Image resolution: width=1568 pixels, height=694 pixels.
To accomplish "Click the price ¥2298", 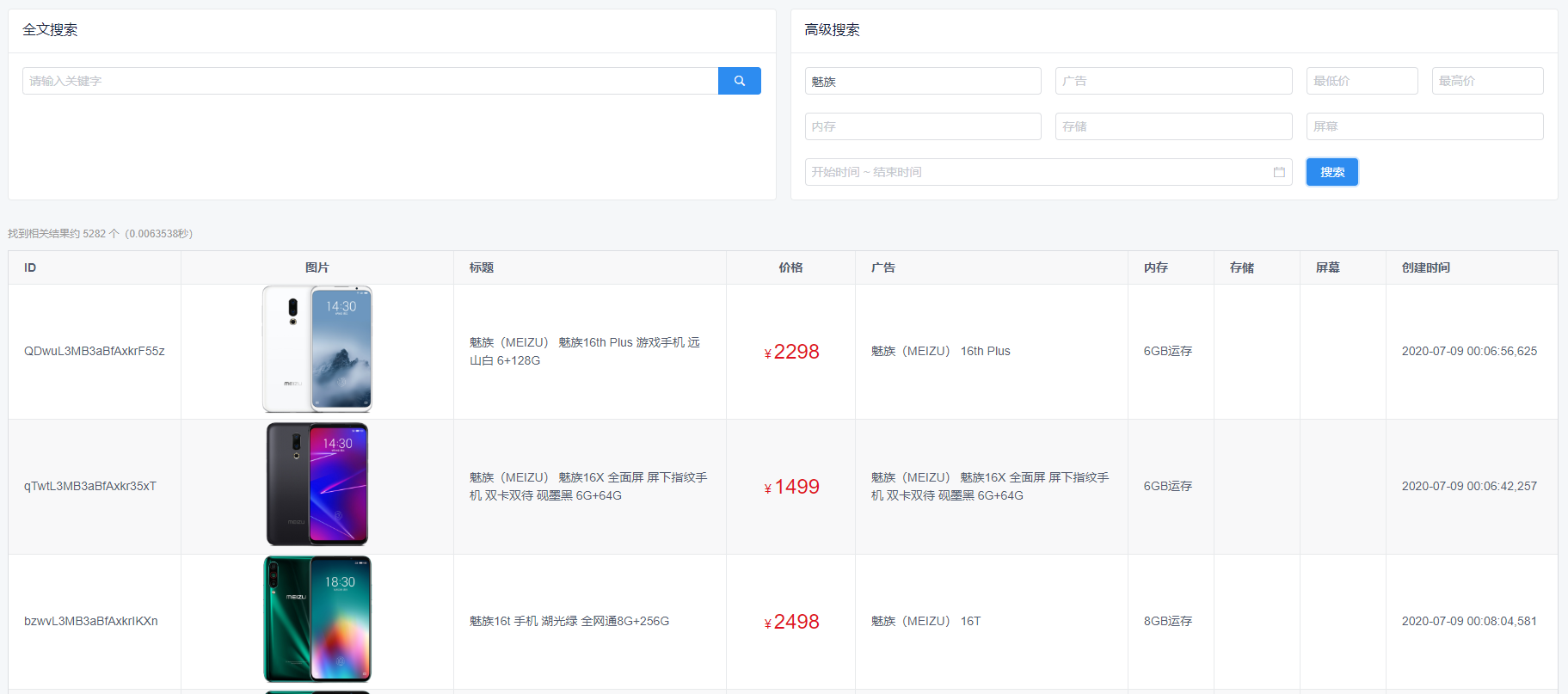I will click(791, 352).
